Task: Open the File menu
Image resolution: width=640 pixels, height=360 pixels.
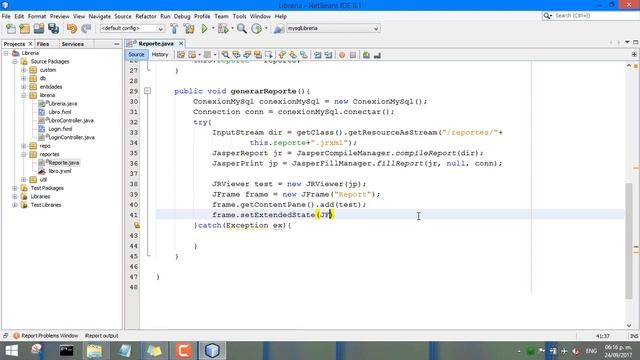Action: 6,16
